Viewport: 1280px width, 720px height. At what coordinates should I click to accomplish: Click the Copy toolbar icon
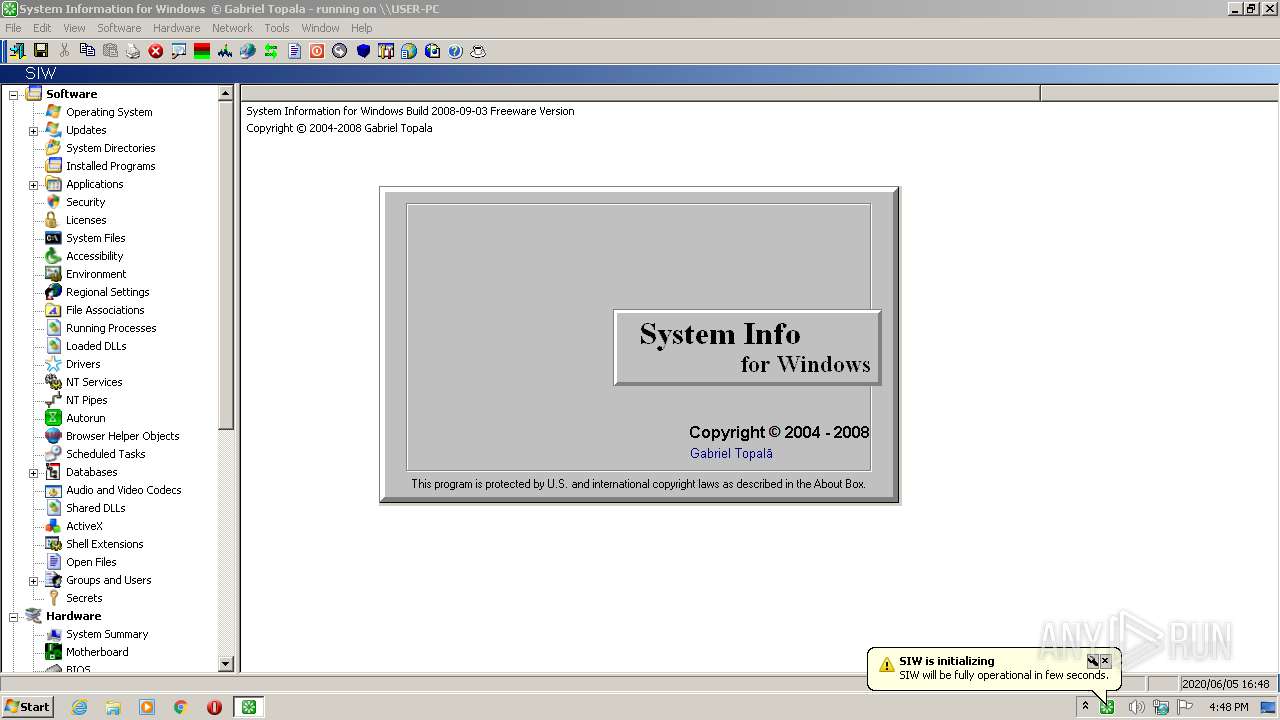tap(87, 50)
